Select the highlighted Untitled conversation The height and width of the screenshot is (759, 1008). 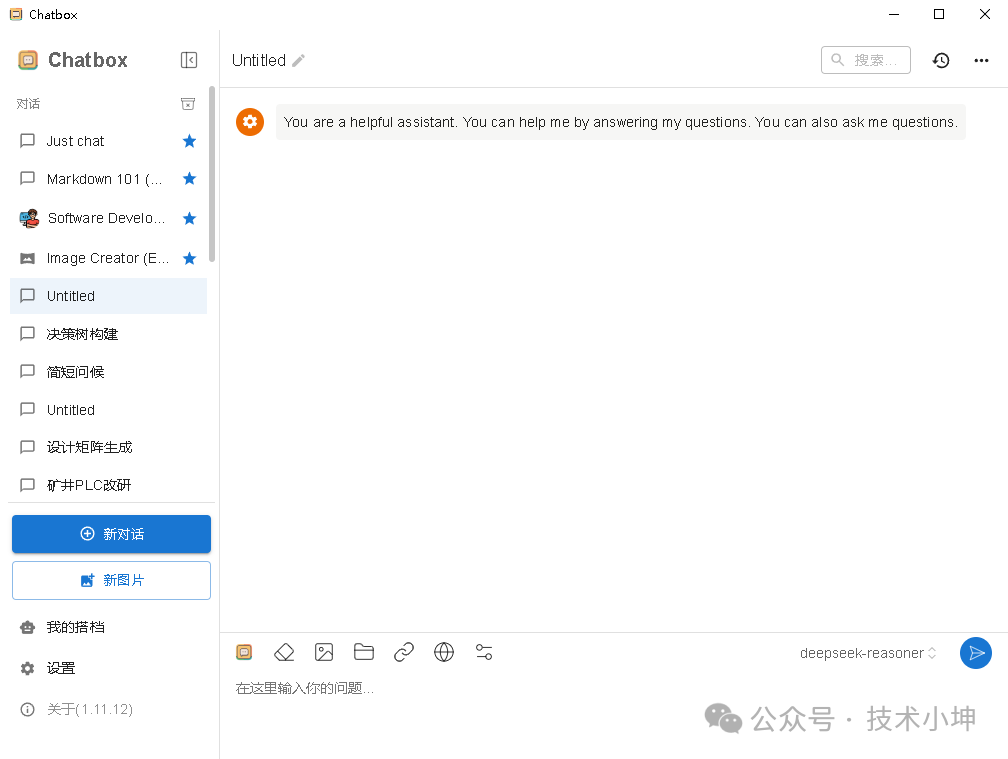(108, 296)
